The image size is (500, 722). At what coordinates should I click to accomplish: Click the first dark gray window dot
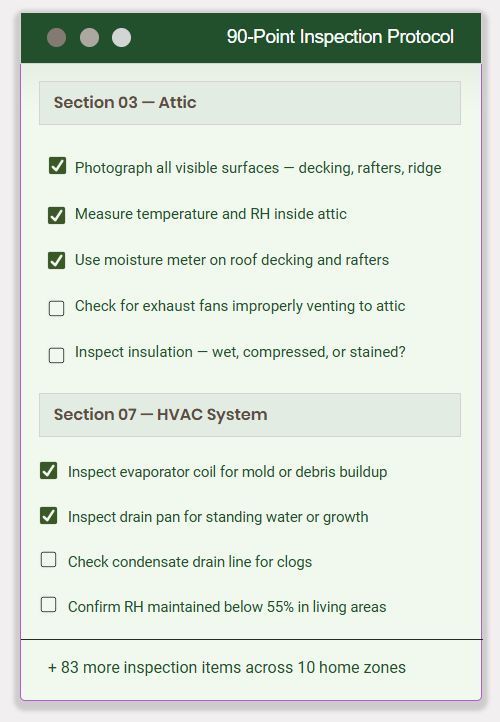point(57,37)
